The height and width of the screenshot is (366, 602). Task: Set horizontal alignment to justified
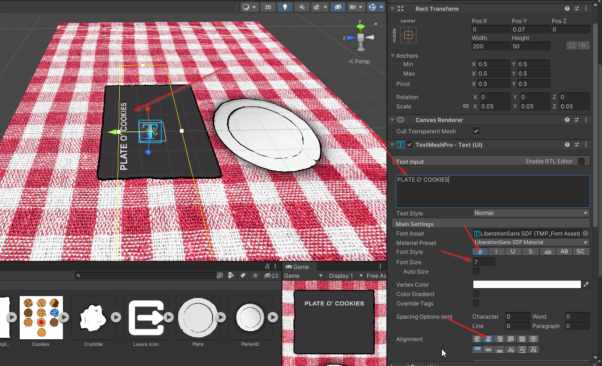511,339
